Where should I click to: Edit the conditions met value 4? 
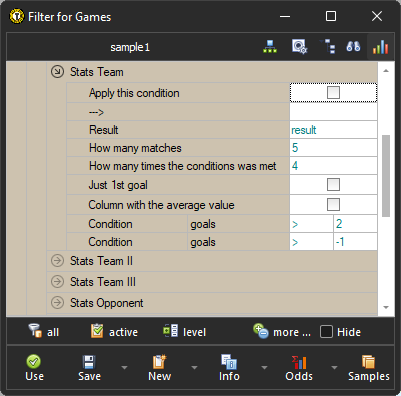(333, 166)
